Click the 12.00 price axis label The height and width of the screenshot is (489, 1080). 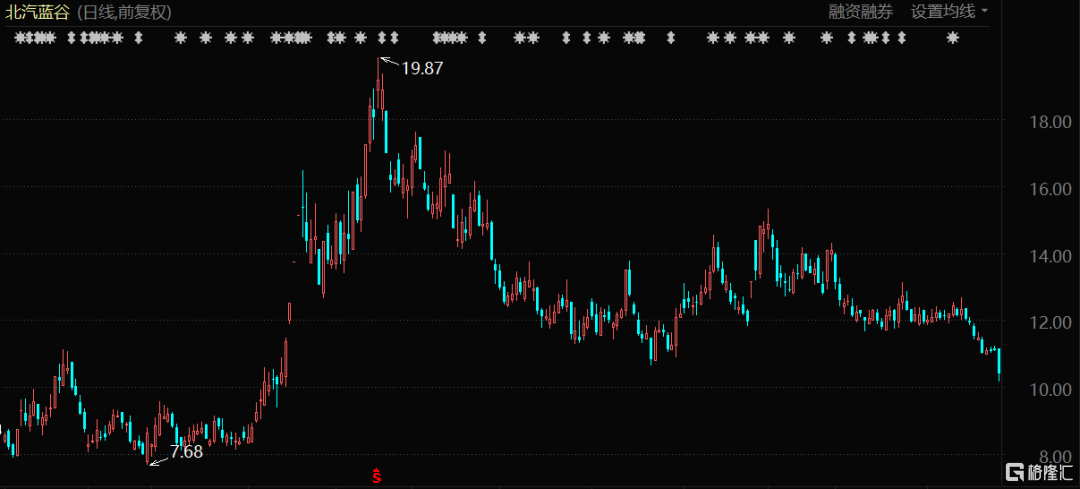(x=1048, y=323)
